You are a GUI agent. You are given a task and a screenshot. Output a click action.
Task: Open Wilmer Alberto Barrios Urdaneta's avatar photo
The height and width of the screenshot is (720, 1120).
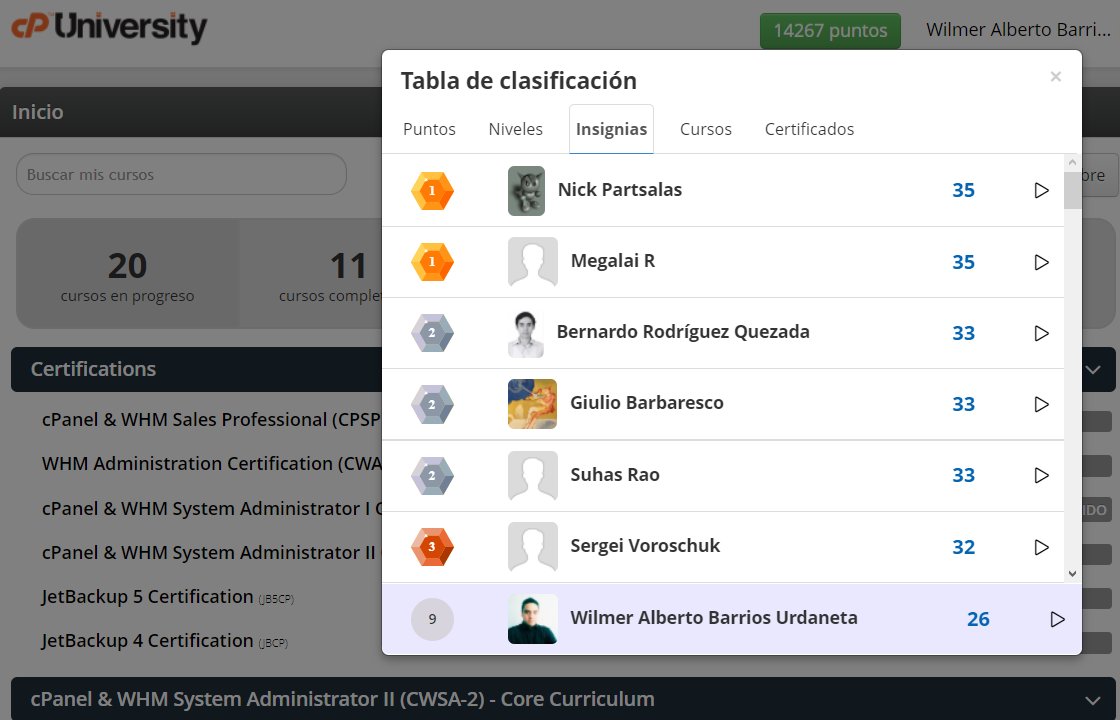[531, 618]
